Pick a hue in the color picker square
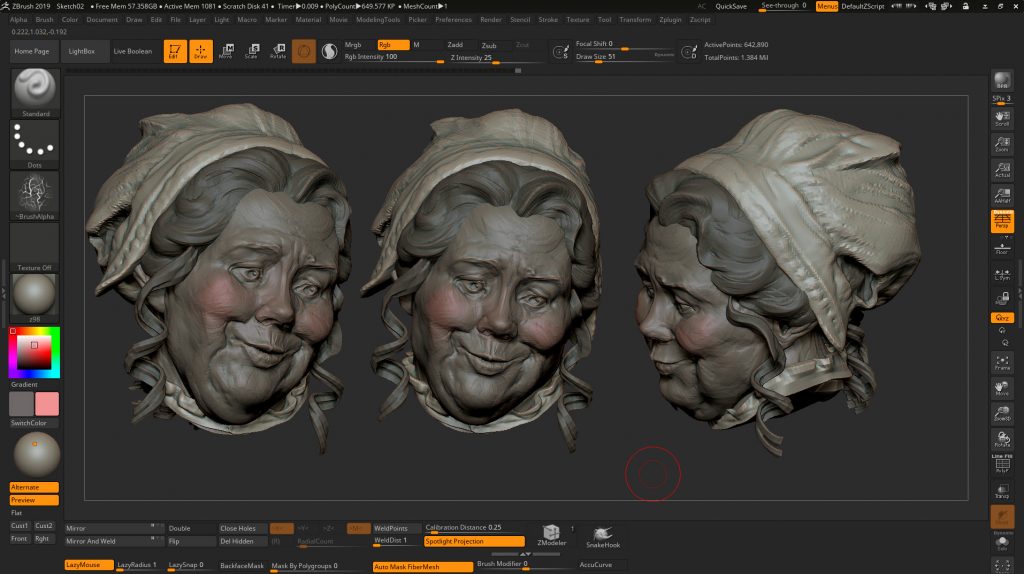Image resolution: width=1024 pixels, height=574 pixels. (34, 353)
